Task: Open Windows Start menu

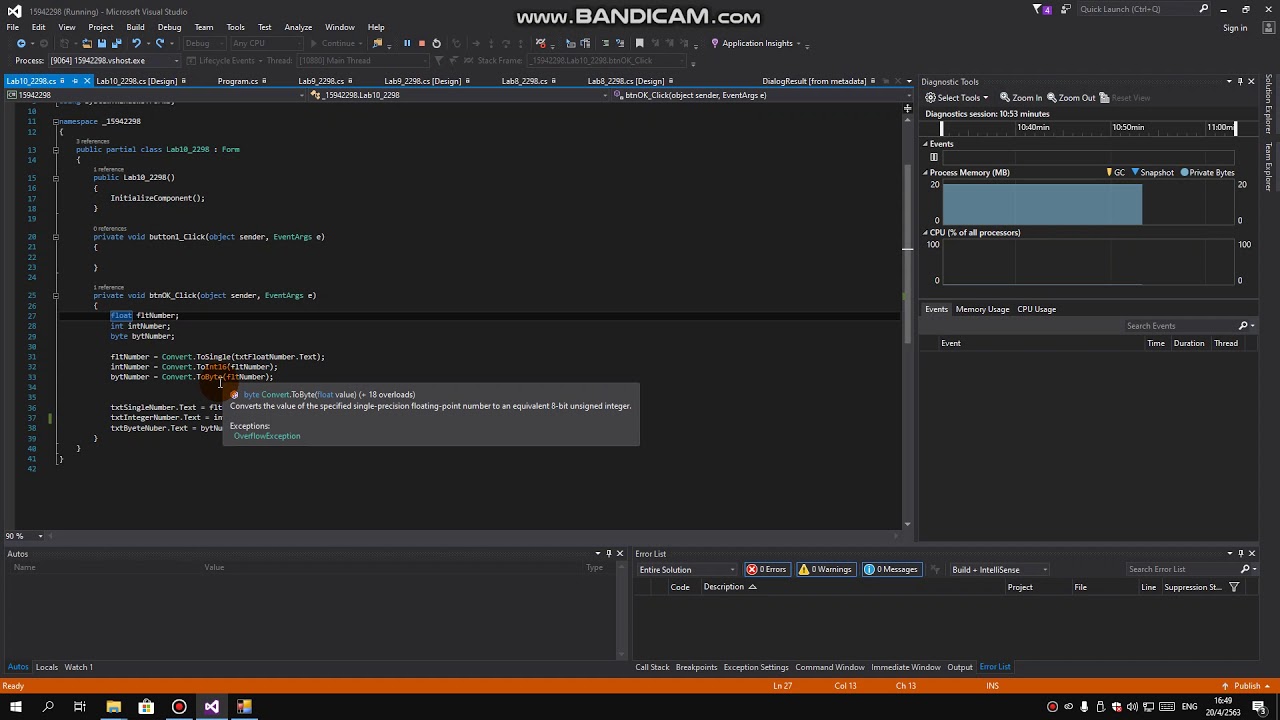Action: 15,707
